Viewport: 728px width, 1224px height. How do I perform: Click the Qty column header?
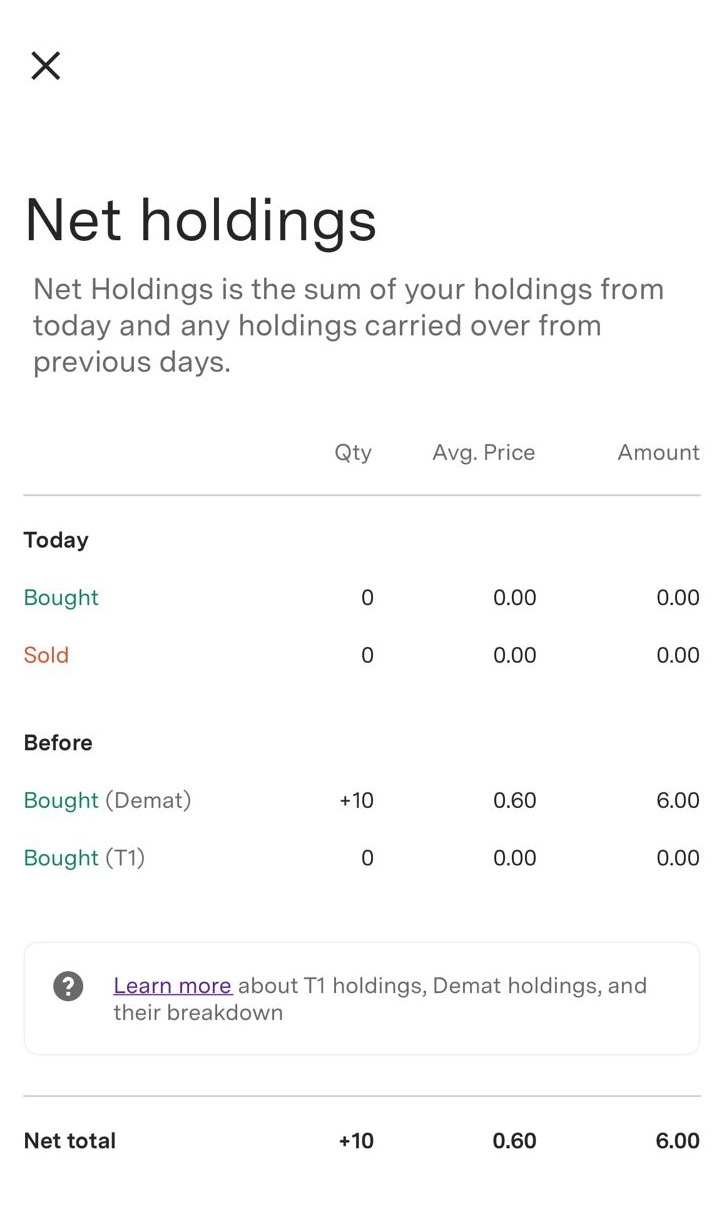pyautogui.click(x=353, y=453)
